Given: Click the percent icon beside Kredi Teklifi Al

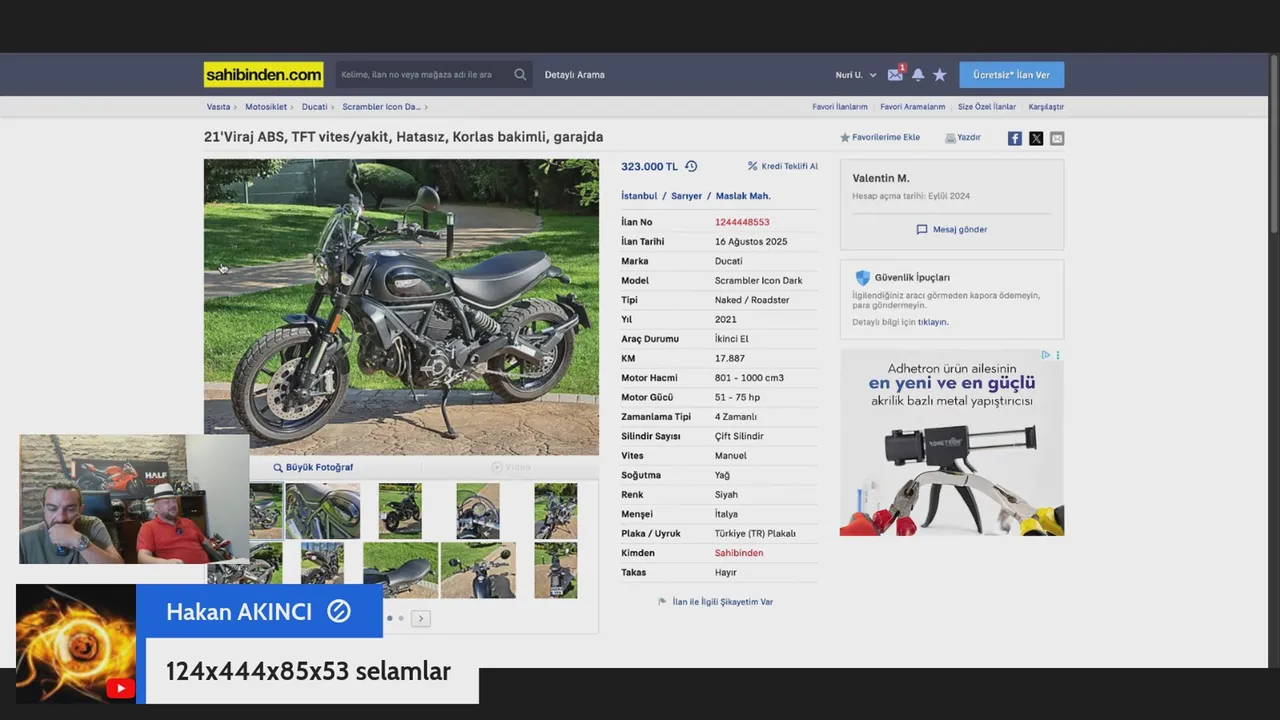Looking at the screenshot, I should [752, 166].
